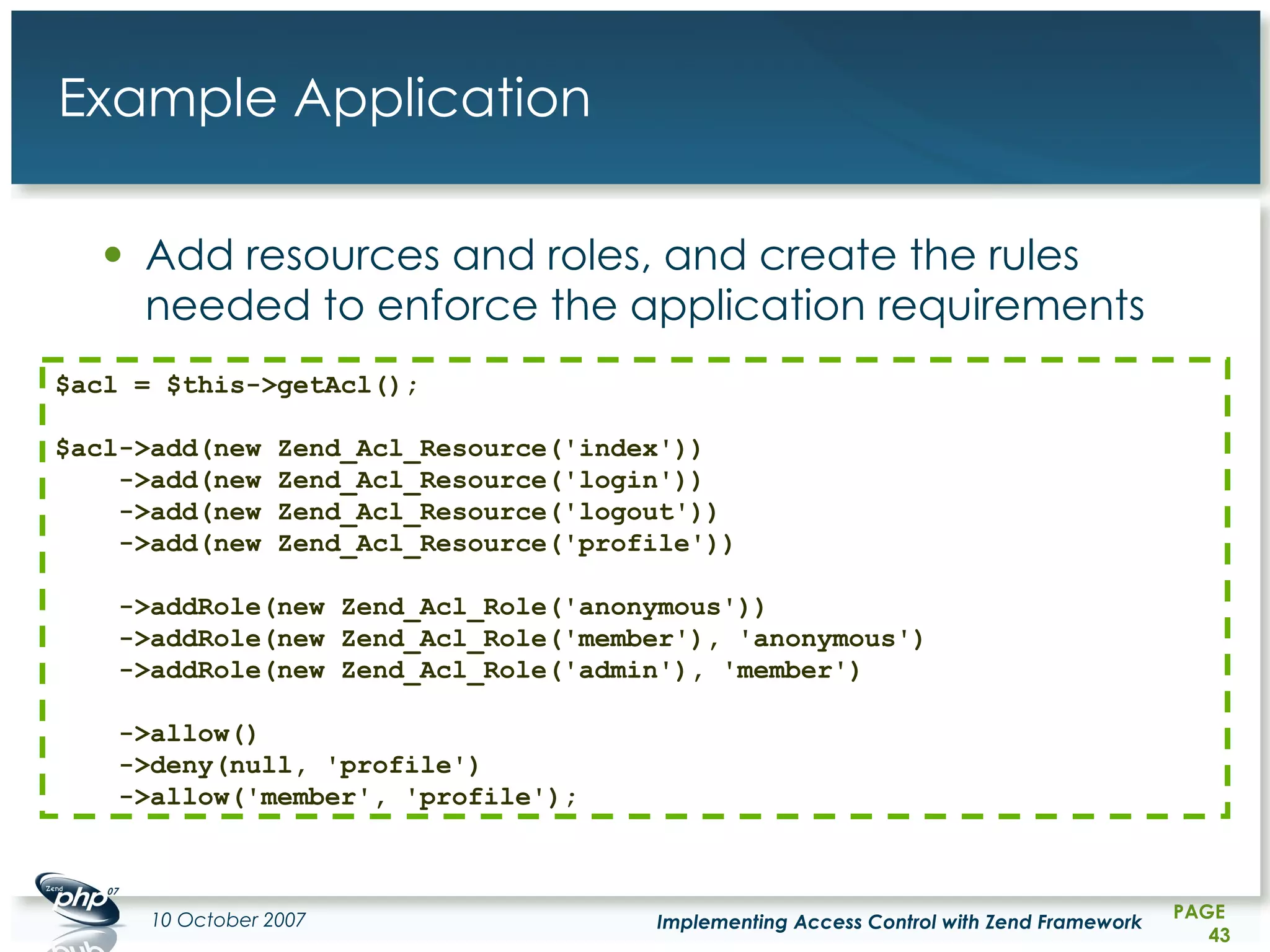Screen dimensions: 1270x952
Task: Select the 'Example Application' slide title
Action: (324, 99)
